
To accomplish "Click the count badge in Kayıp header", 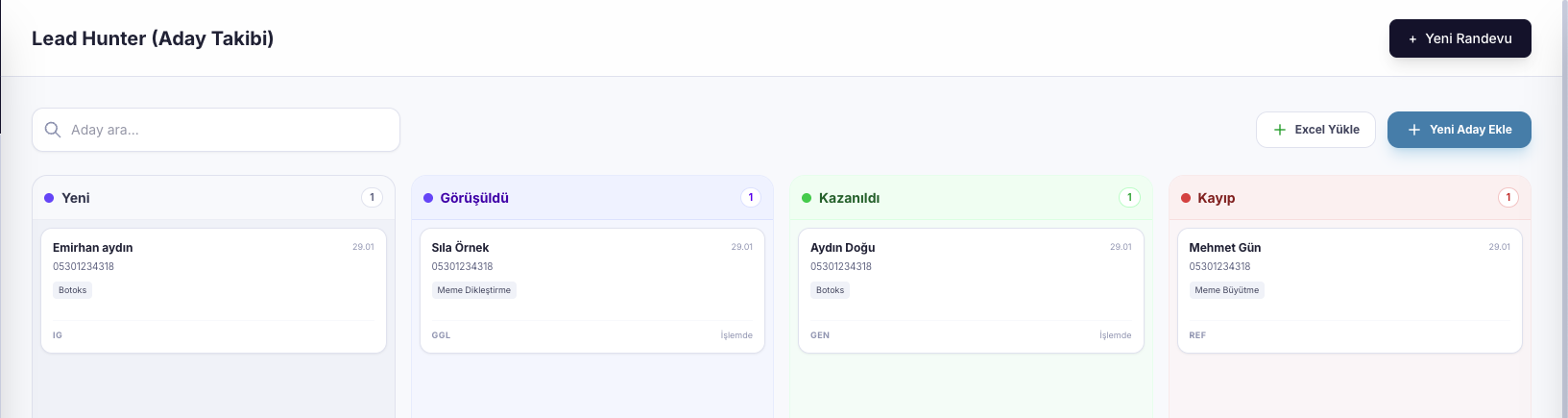I will (1508, 197).
